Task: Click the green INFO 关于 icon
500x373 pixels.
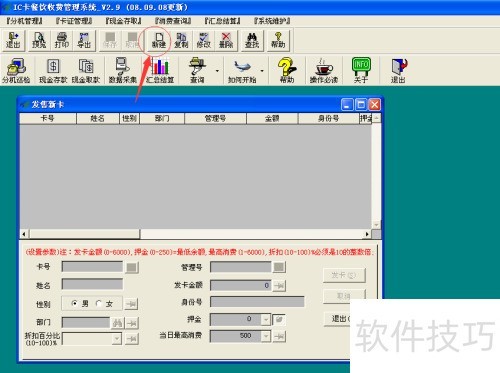Action: point(361,70)
